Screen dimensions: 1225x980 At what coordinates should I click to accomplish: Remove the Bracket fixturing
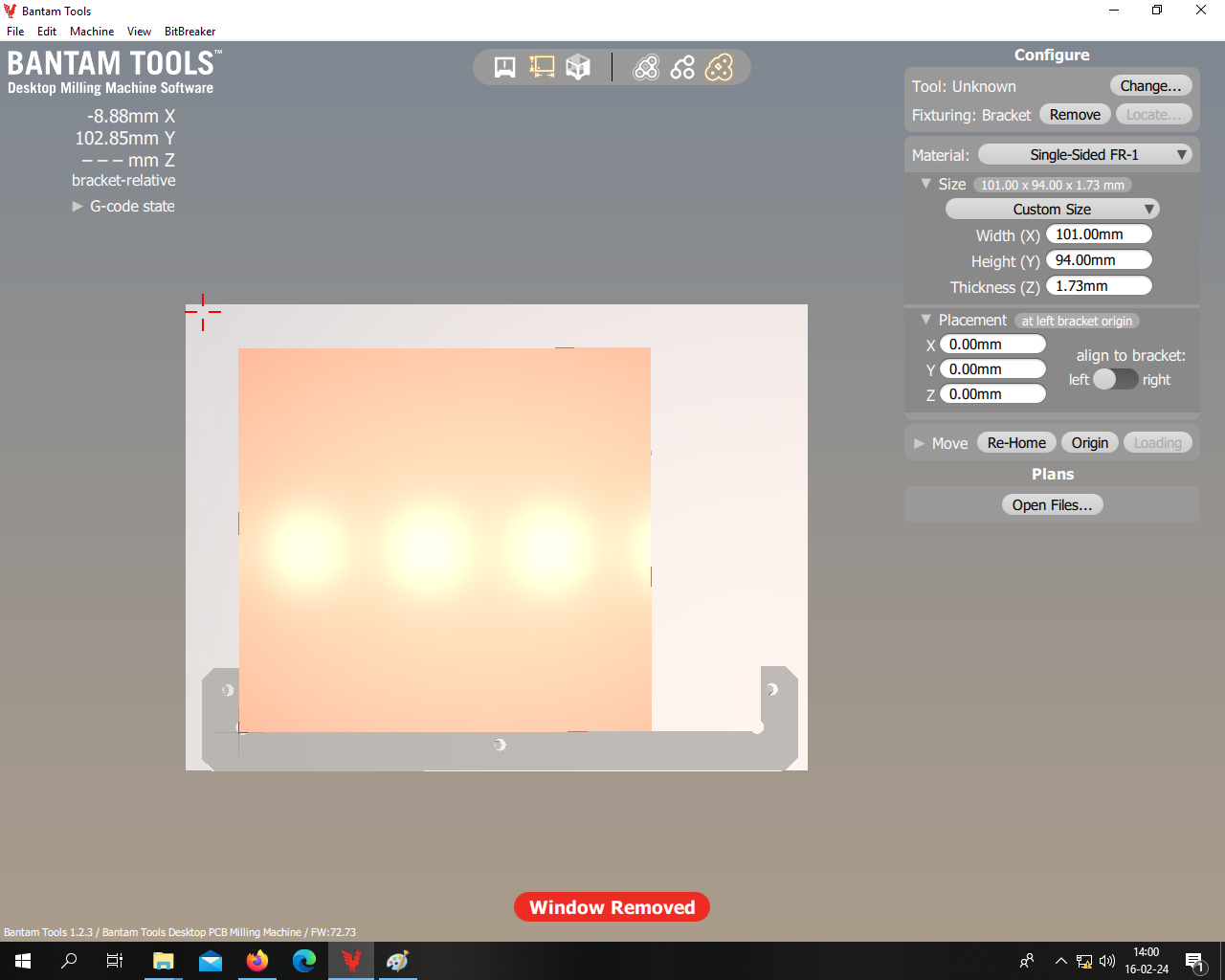tap(1075, 114)
